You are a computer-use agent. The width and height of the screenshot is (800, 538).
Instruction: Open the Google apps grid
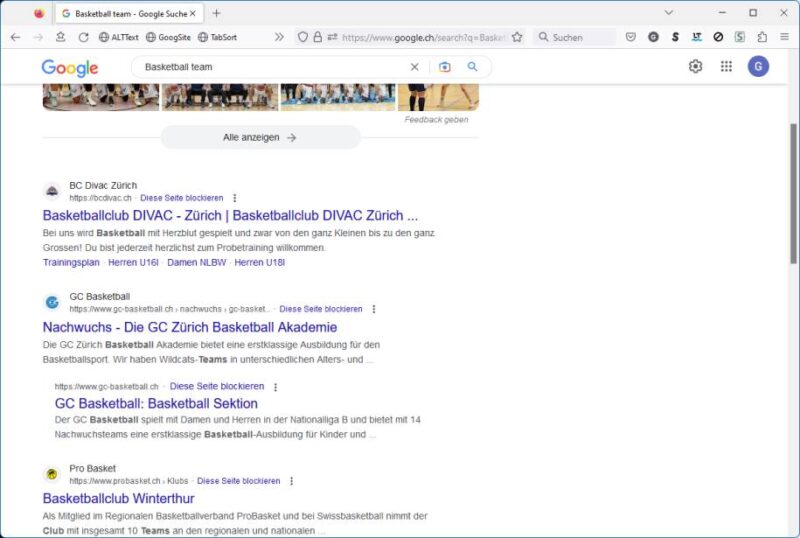pyautogui.click(x=726, y=67)
